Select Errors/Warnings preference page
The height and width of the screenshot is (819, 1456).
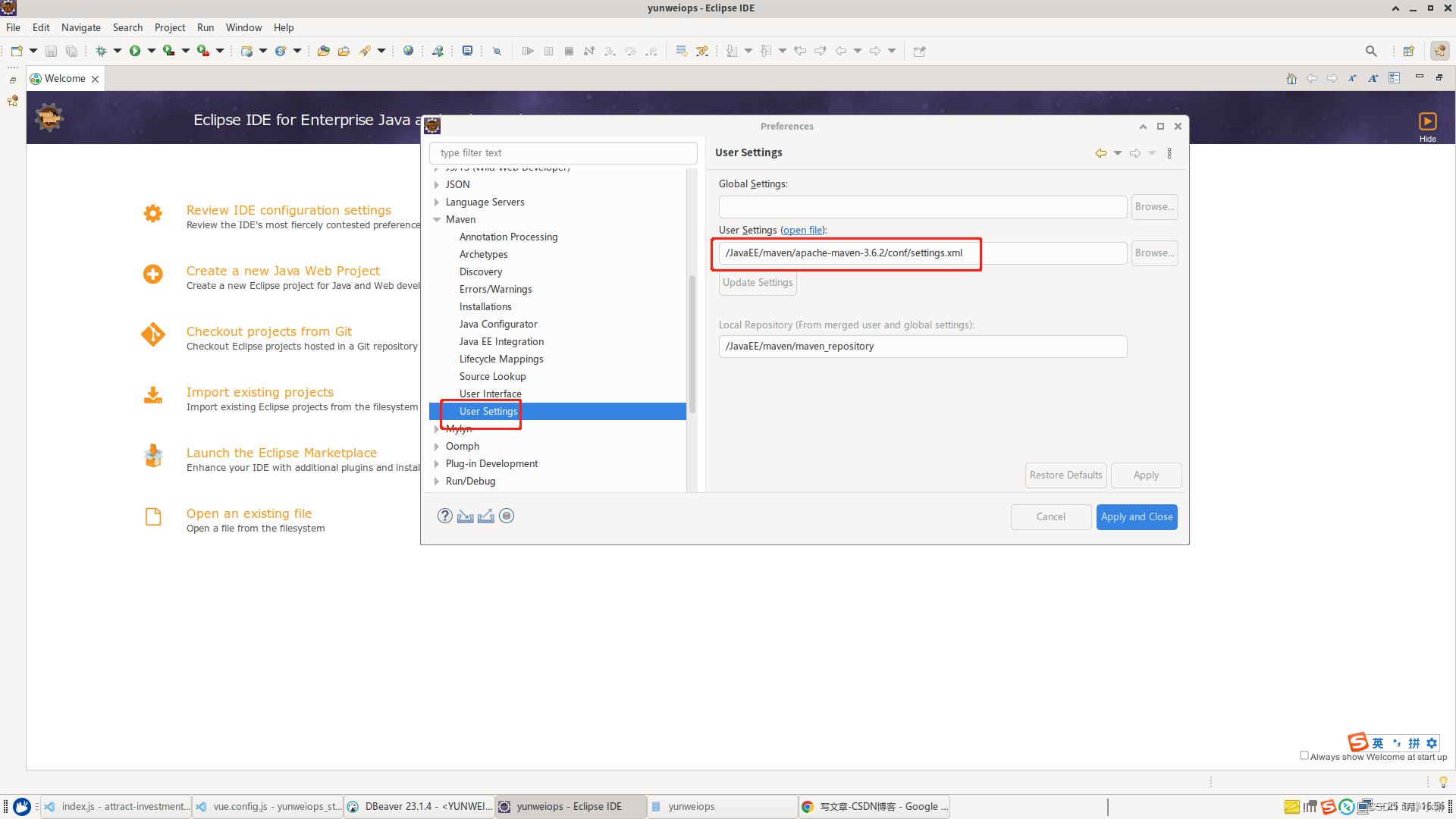[x=496, y=290]
